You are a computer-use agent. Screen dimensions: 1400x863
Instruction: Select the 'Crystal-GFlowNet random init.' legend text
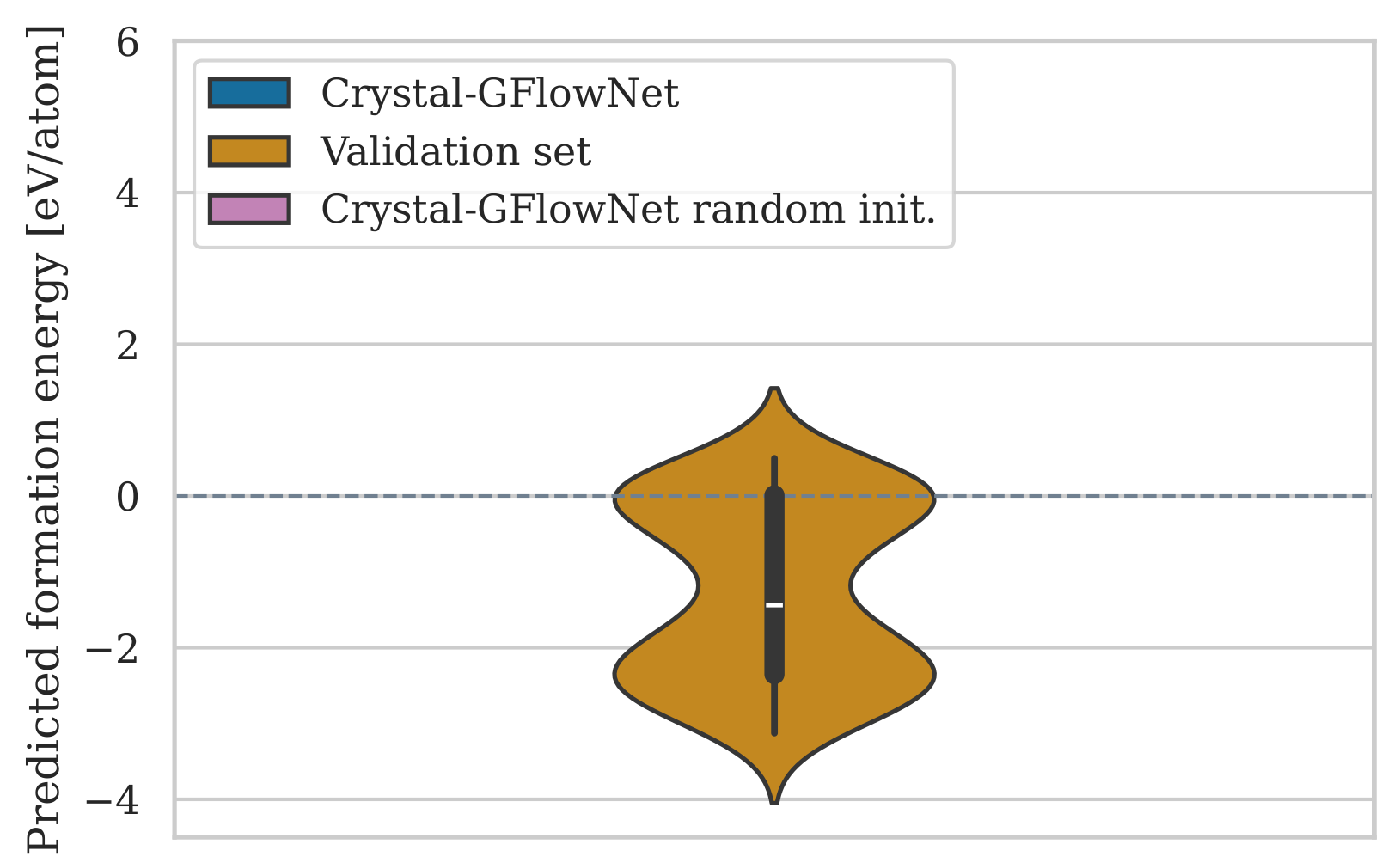(627, 209)
